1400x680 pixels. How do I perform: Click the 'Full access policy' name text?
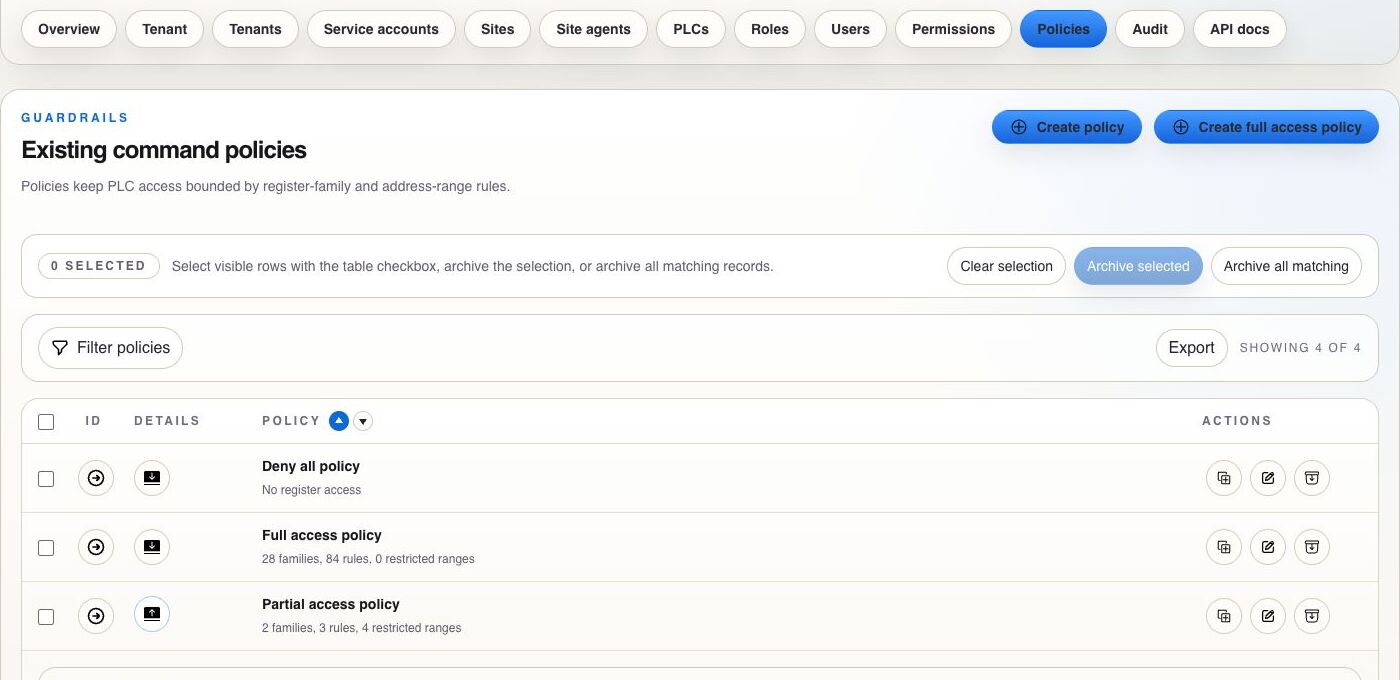point(322,535)
